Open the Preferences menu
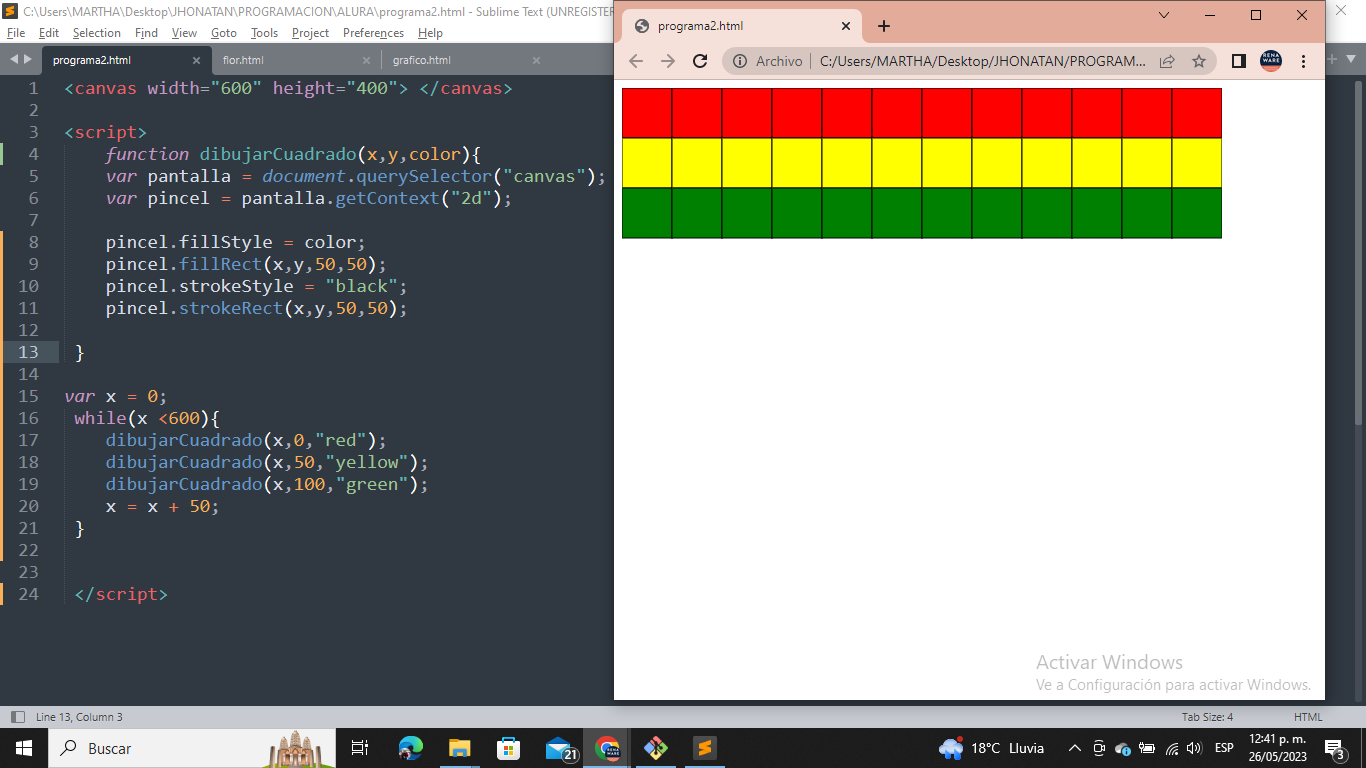 (373, 33)
